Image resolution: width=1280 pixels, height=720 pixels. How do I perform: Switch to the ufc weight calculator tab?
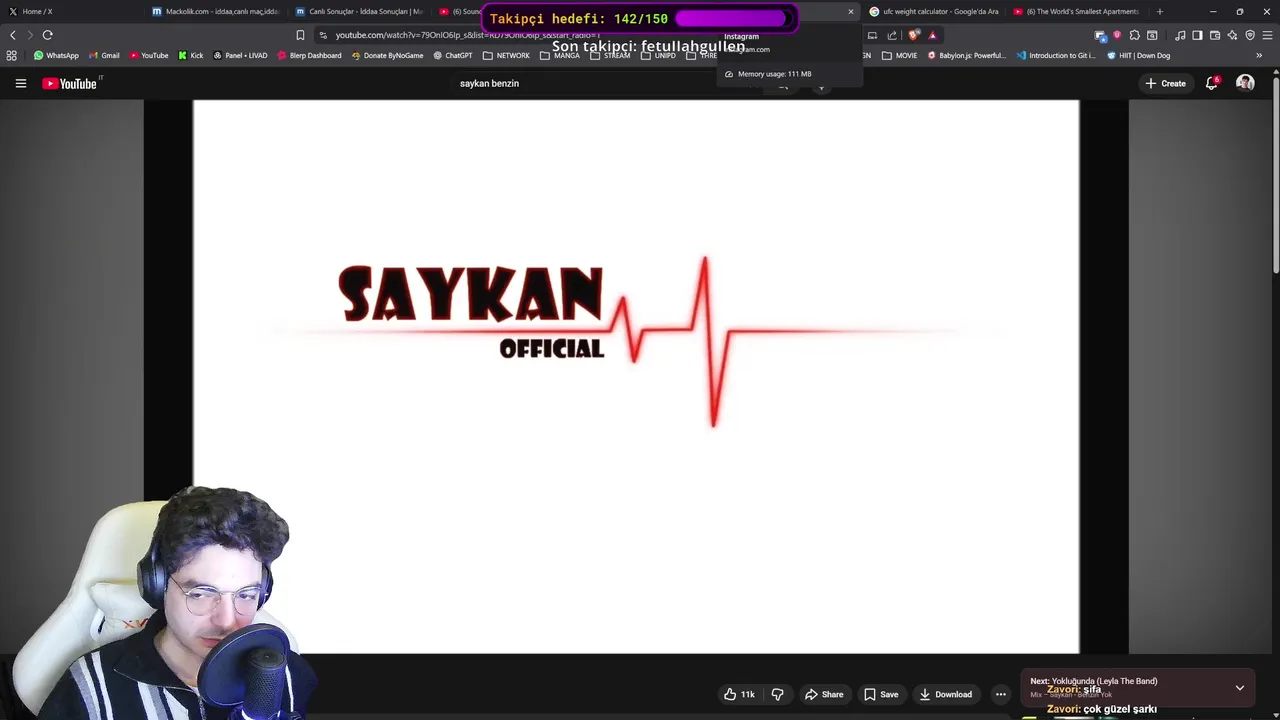934,11
